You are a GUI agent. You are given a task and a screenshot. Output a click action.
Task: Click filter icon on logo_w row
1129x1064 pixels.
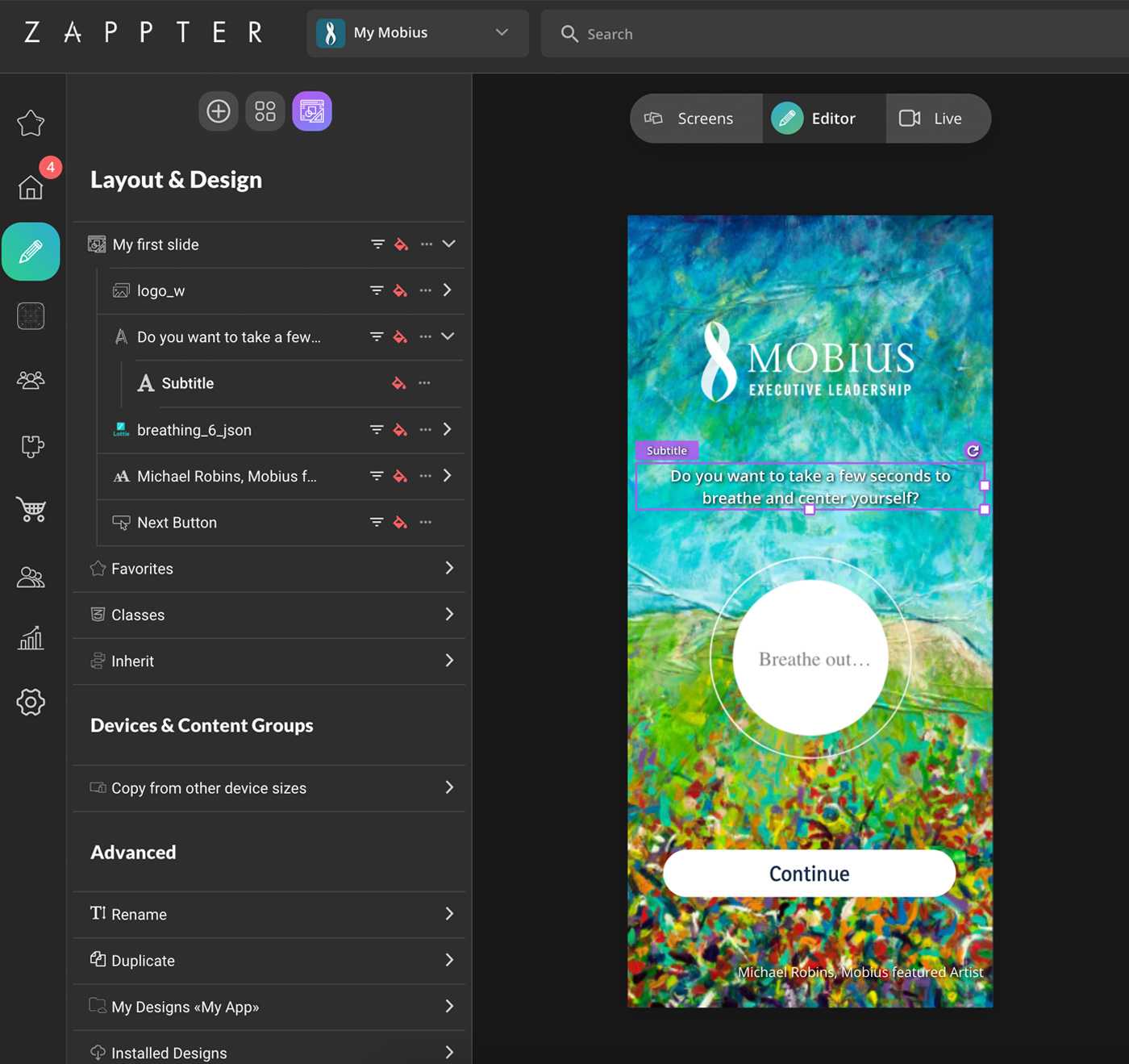tap(377, 290)
